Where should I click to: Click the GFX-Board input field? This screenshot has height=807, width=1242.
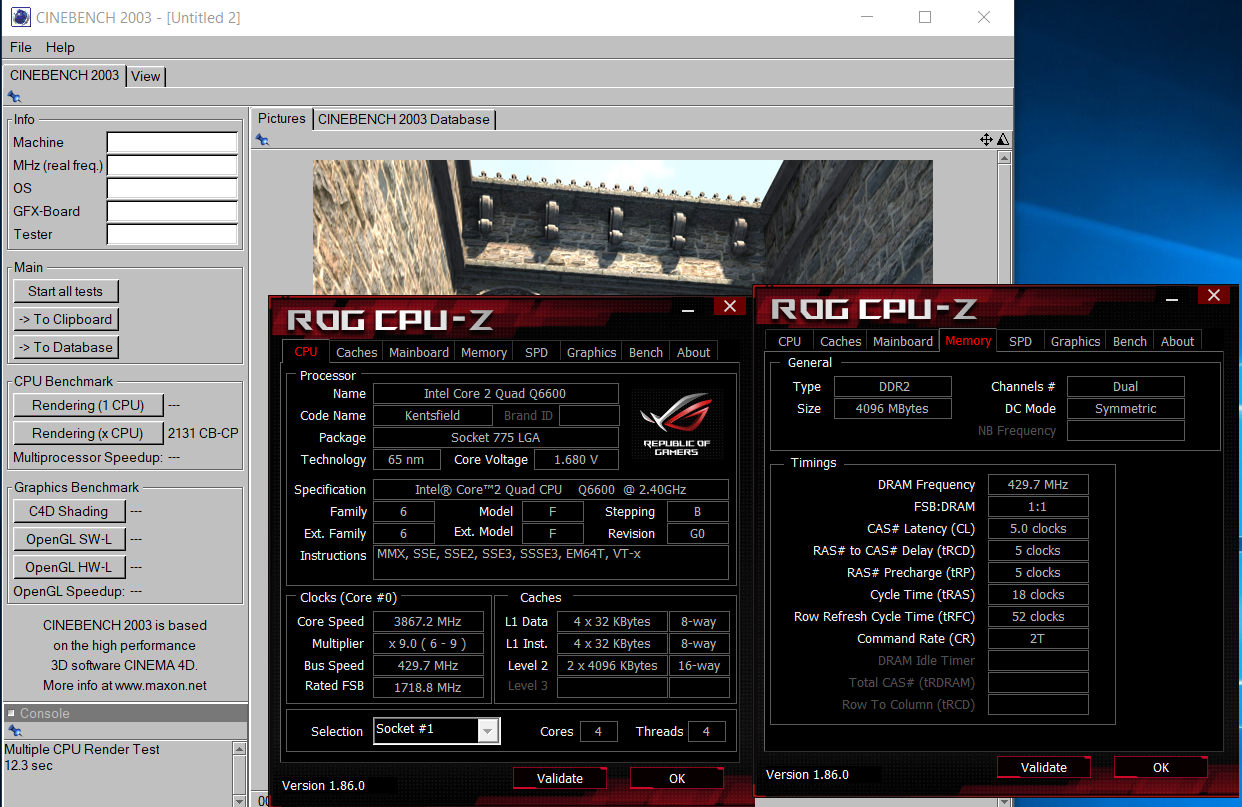pyautogui.click(x=172, y=211)
